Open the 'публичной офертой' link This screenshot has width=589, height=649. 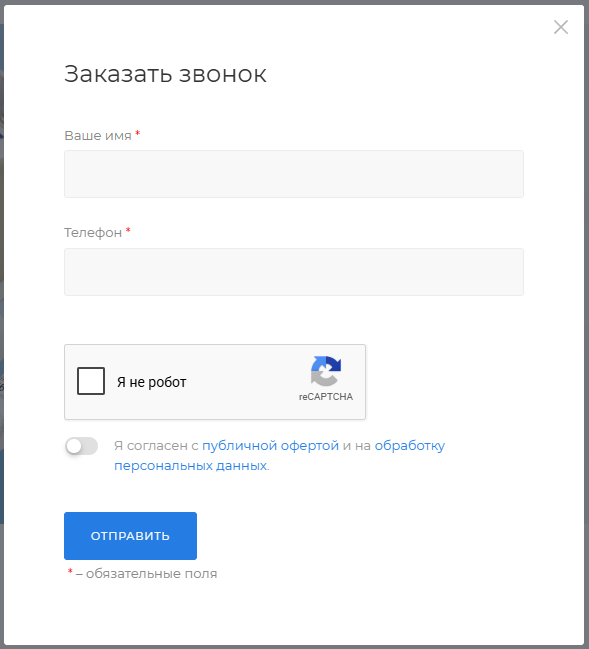pos(270,446)
